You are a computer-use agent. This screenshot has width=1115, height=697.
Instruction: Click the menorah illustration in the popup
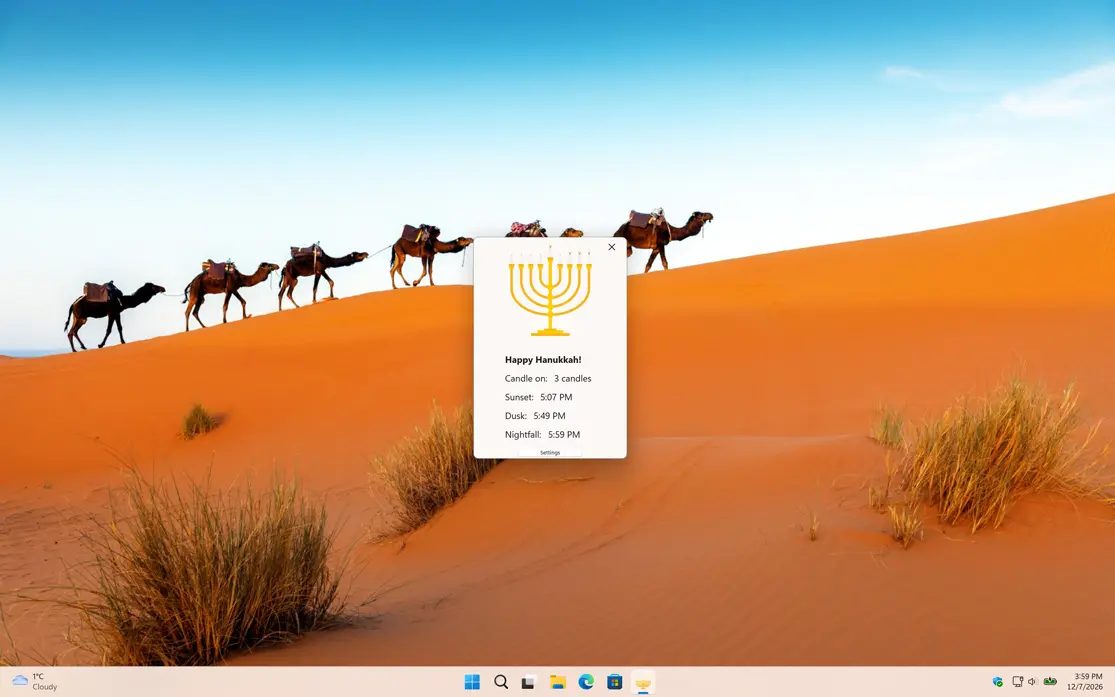tap(549, 295)
